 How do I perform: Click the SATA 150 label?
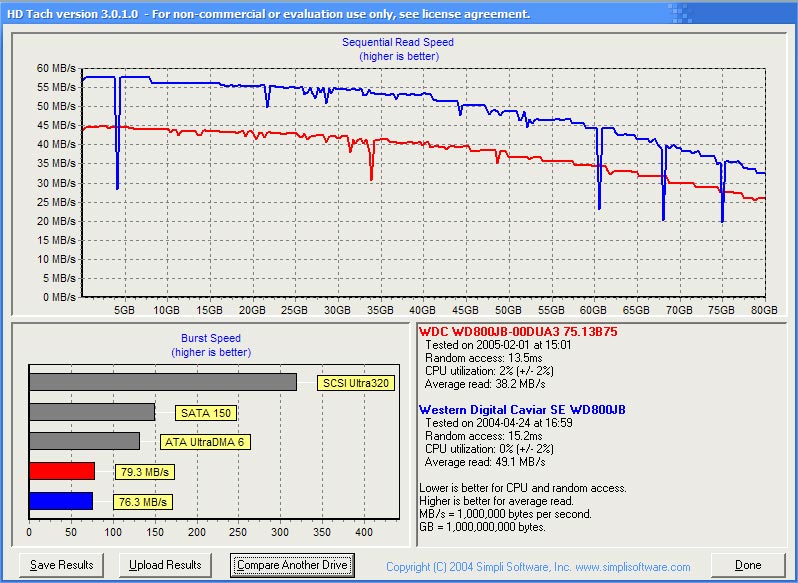point(206,413)
